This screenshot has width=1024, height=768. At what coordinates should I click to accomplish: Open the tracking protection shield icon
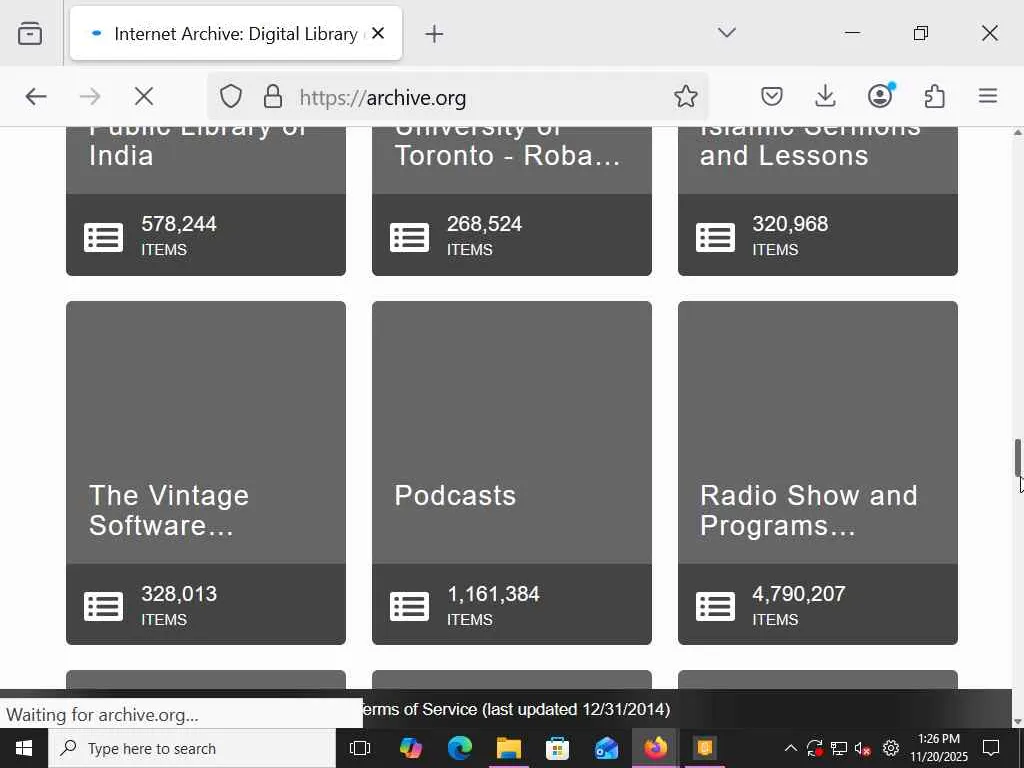tap(231, 96)
